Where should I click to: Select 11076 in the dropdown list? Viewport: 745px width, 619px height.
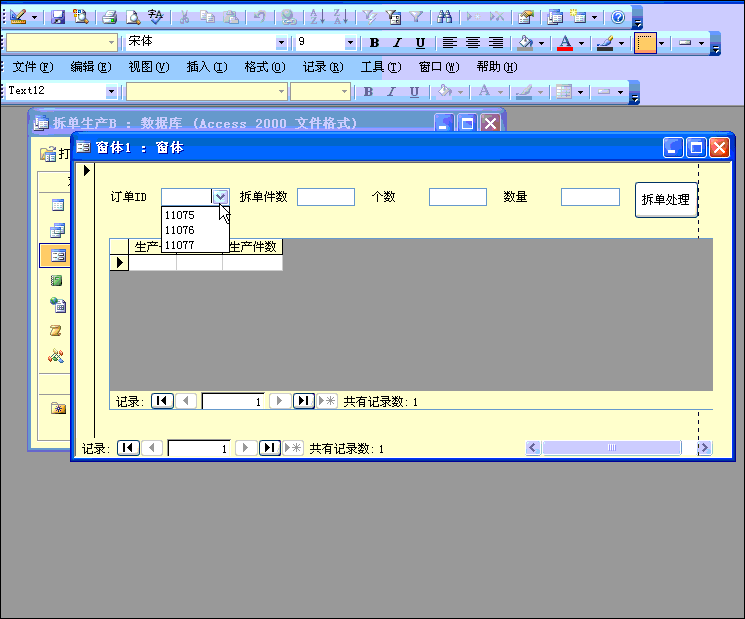195,230
